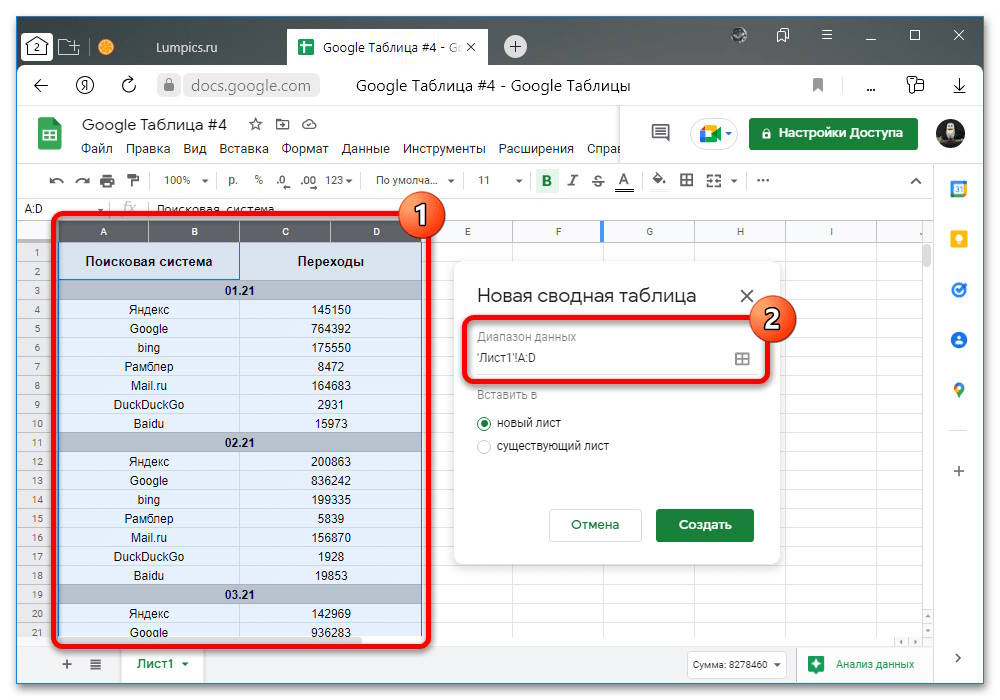This screenshot has width=1000, height=700.
Task: Switch to the Lumpics.ru browser tab
Action: pos(186,47)
